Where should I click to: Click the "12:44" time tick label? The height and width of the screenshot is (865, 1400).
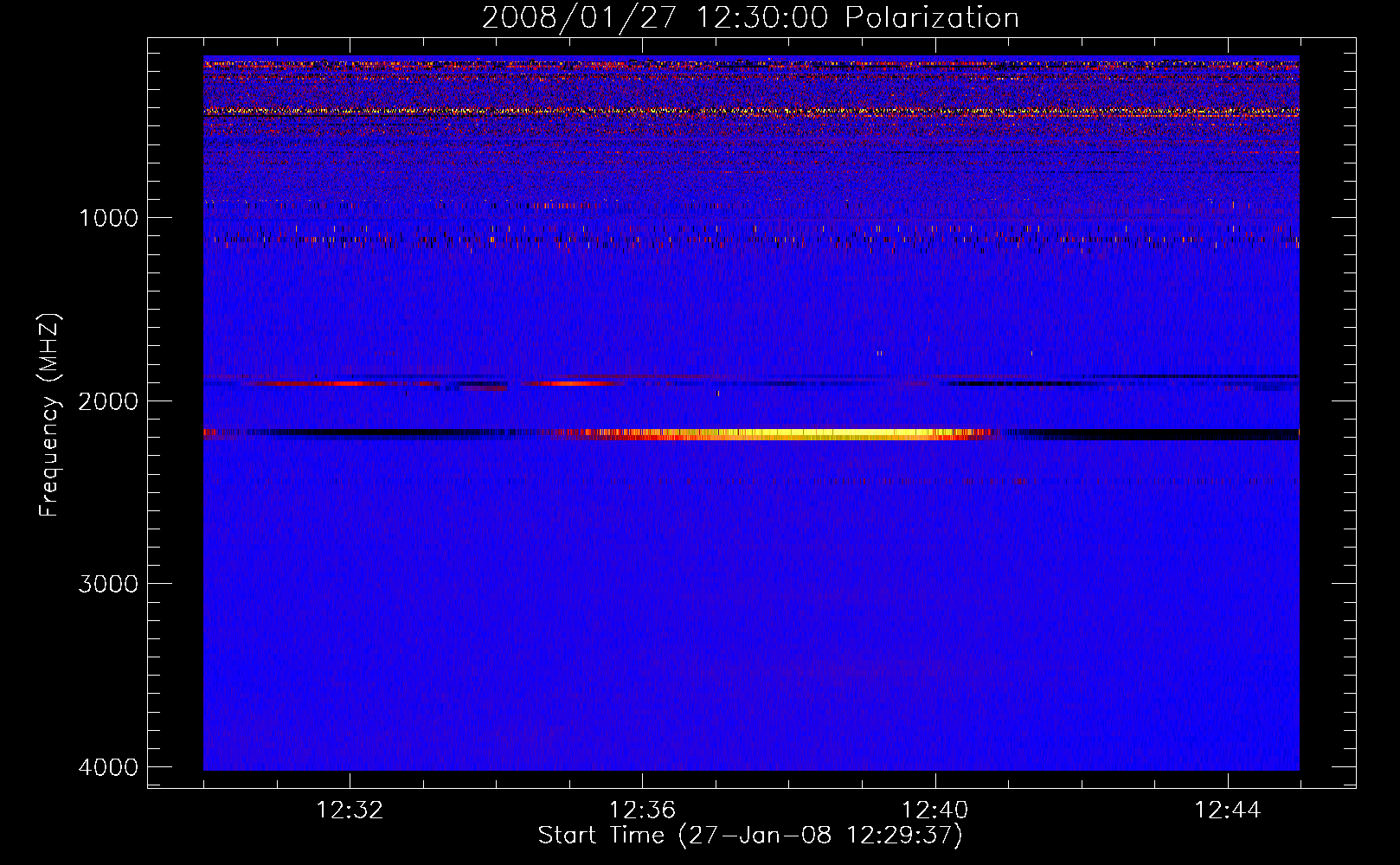coord(1228,811)
